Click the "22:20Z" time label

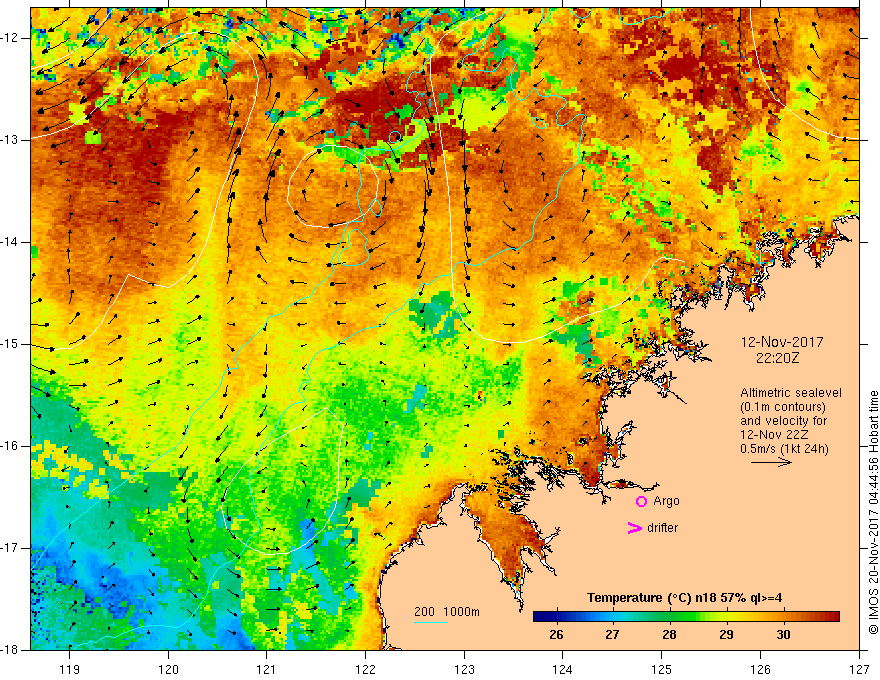coord(777,358)
